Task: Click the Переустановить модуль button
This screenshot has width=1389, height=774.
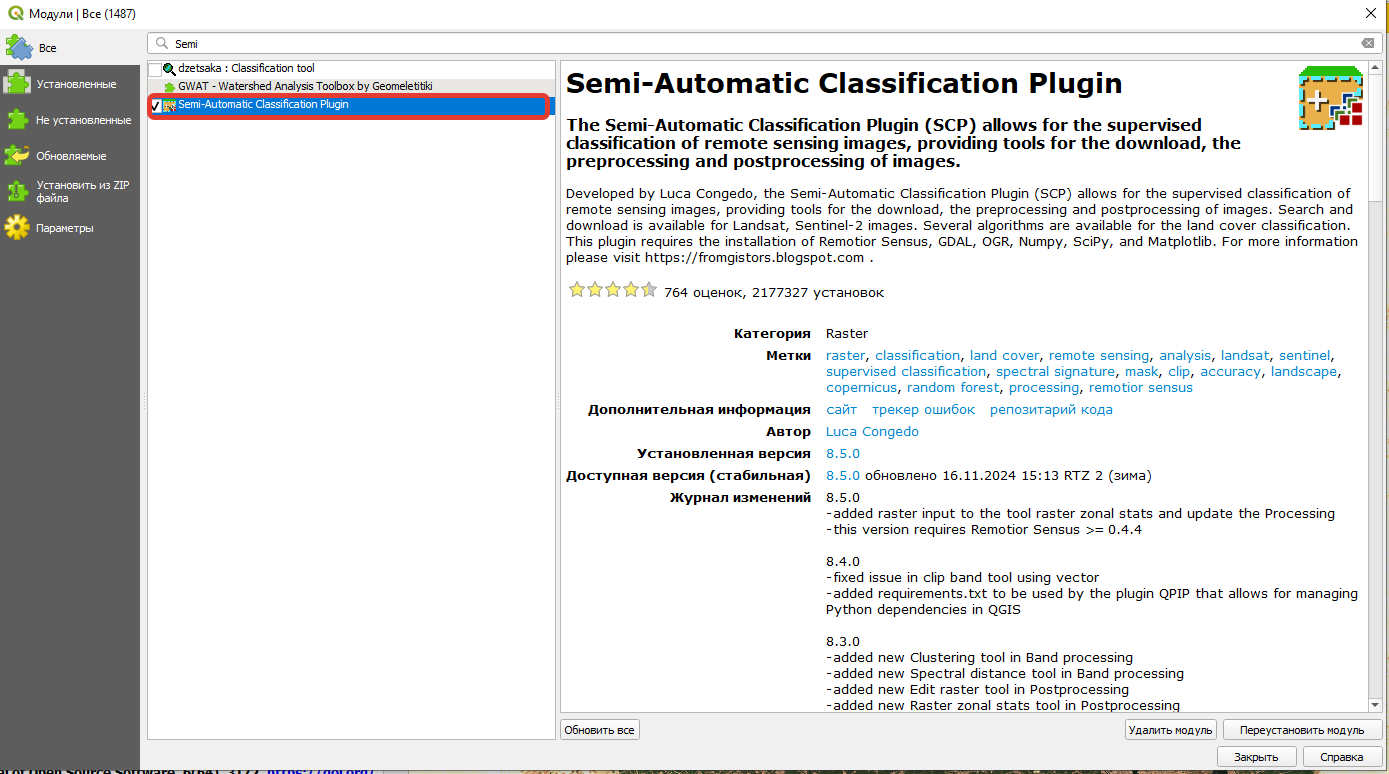Action: pos(1303,730)
